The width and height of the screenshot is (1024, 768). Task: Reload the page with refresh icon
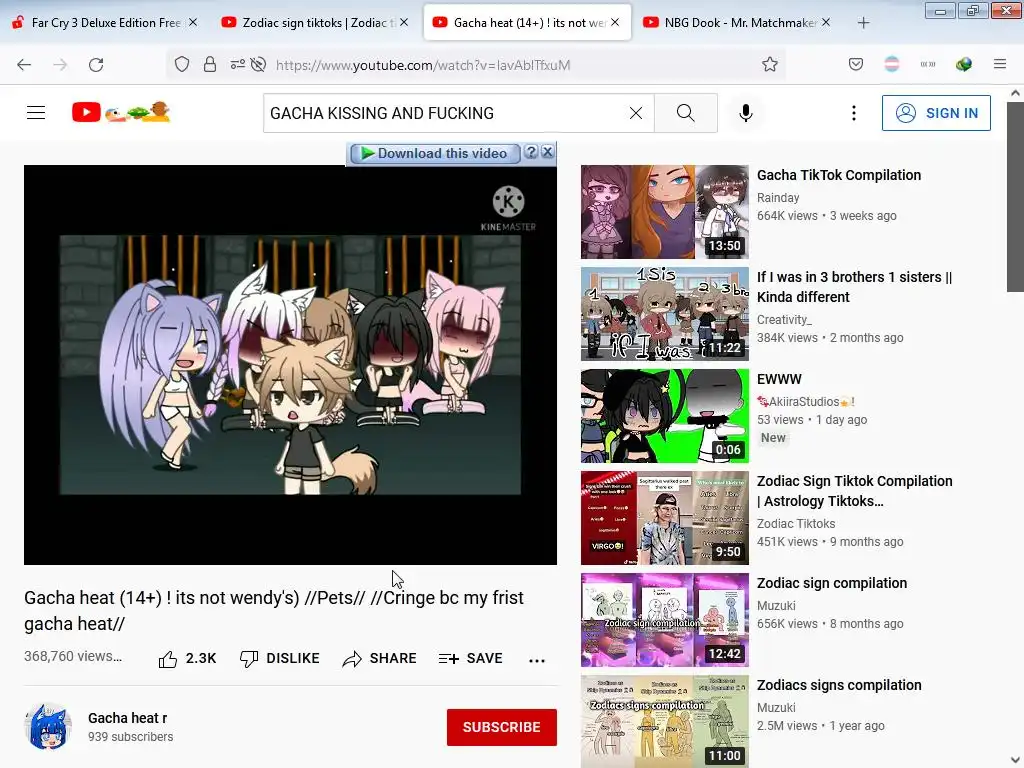(x=96, y=65)
